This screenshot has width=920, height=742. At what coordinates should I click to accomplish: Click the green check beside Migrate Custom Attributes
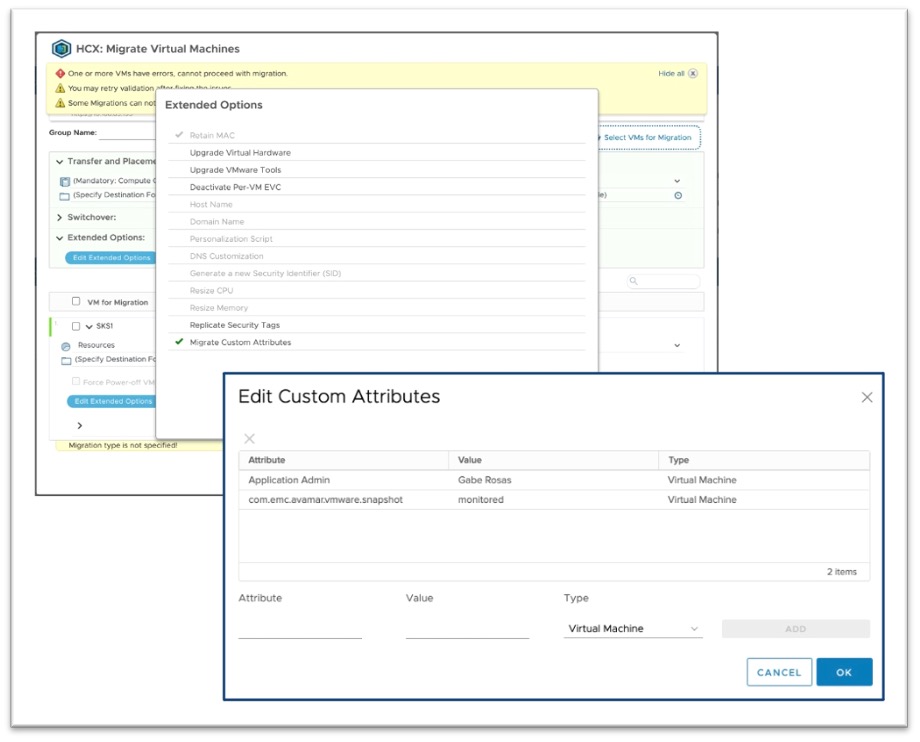click(179, 342)
